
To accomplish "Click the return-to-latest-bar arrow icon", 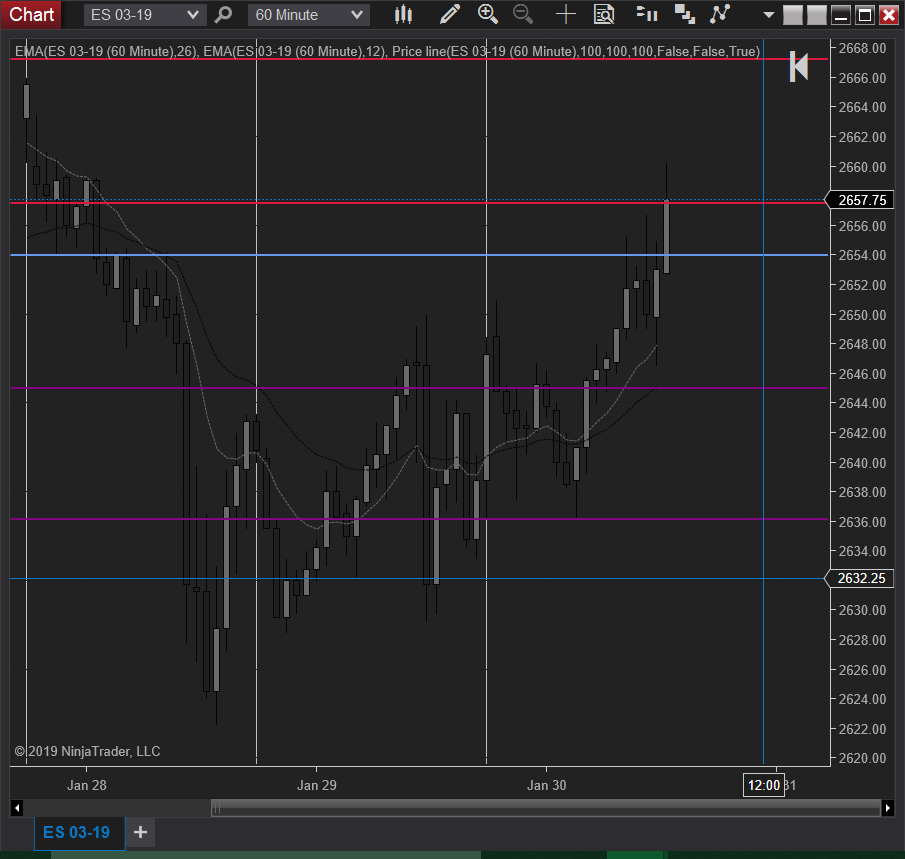I will coord(799,66).
